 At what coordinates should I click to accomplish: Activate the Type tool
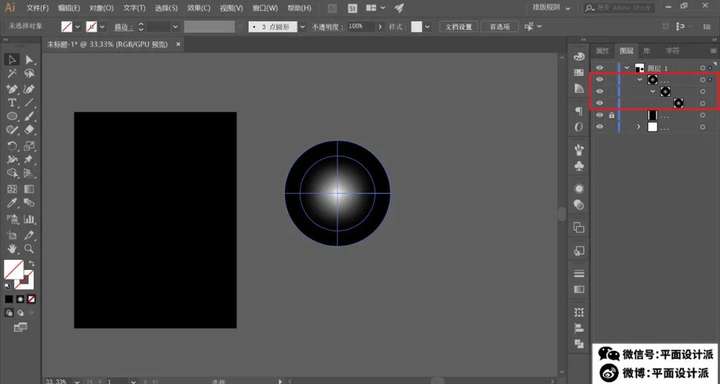[x=12, y=103]
